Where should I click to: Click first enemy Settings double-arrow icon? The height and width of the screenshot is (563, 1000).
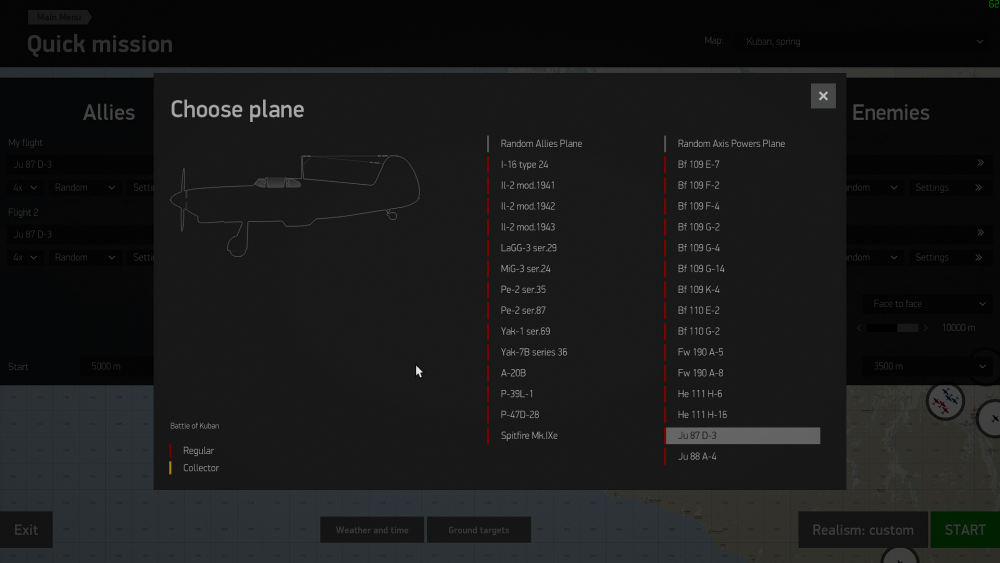click(x=978, y=187)
